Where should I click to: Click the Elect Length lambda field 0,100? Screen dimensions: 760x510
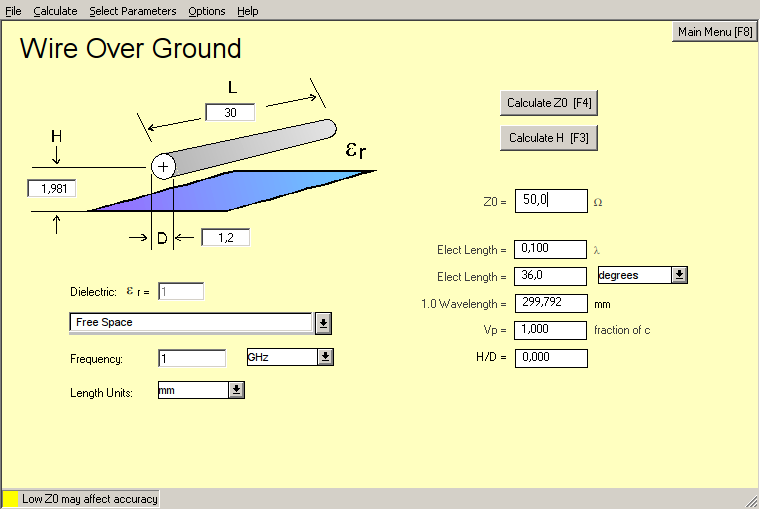coord(551,249)
